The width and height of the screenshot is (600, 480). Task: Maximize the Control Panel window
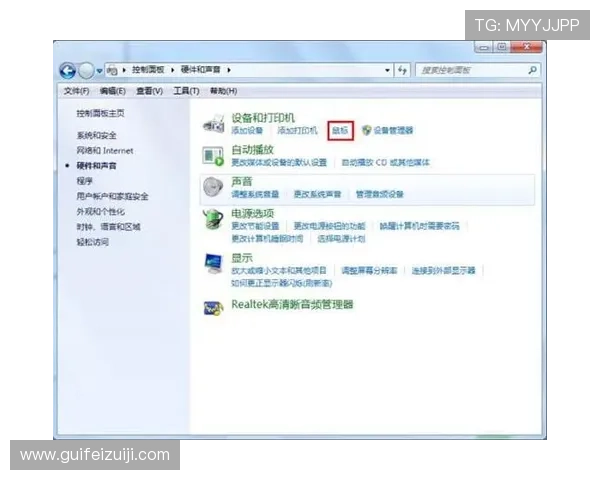(502, 47)
